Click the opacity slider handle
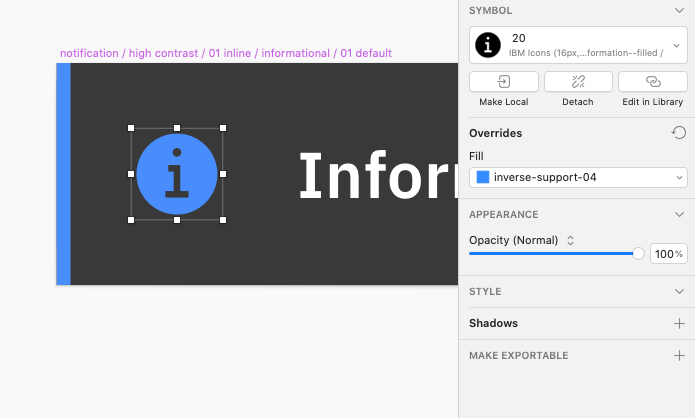The height and width of the screenshot is (418, 695). 638,254
